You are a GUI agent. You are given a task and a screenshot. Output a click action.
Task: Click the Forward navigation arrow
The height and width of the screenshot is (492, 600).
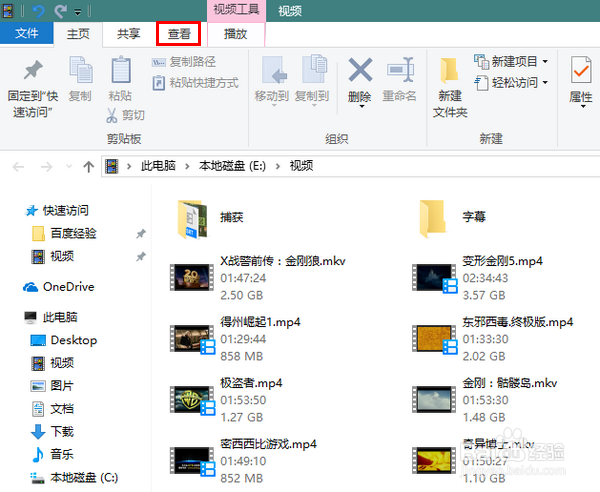coord(46,167)
